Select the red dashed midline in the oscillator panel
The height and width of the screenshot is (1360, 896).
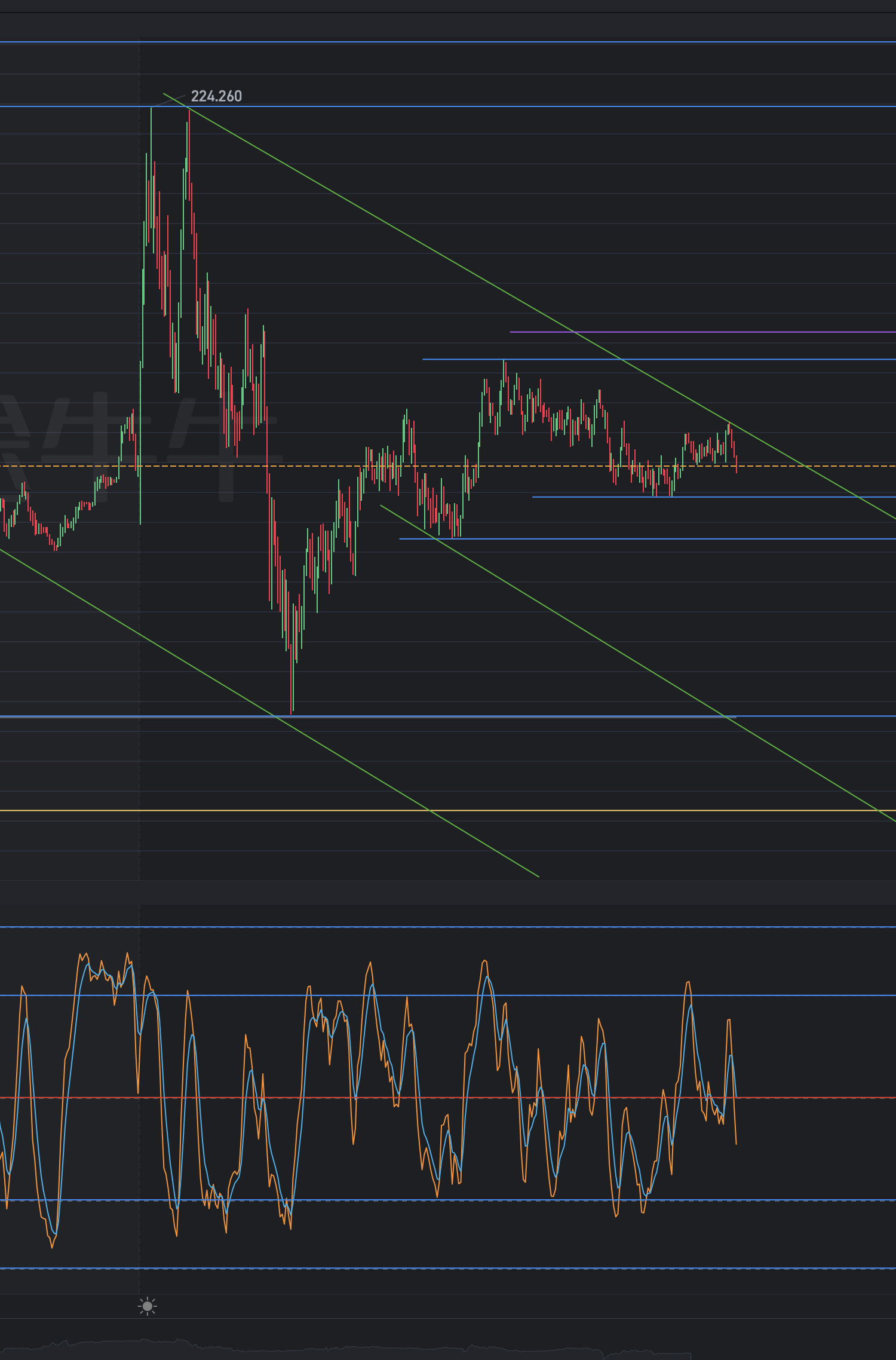click(x=448, y=1098)
